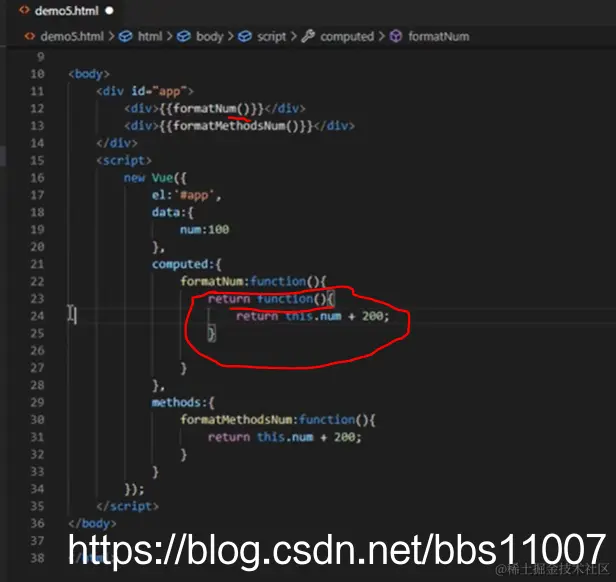Image resolution: width=616 pixels, height=582 pixels.
Task: Click line number 21 in the gutter
Action: tap(37, 264)
